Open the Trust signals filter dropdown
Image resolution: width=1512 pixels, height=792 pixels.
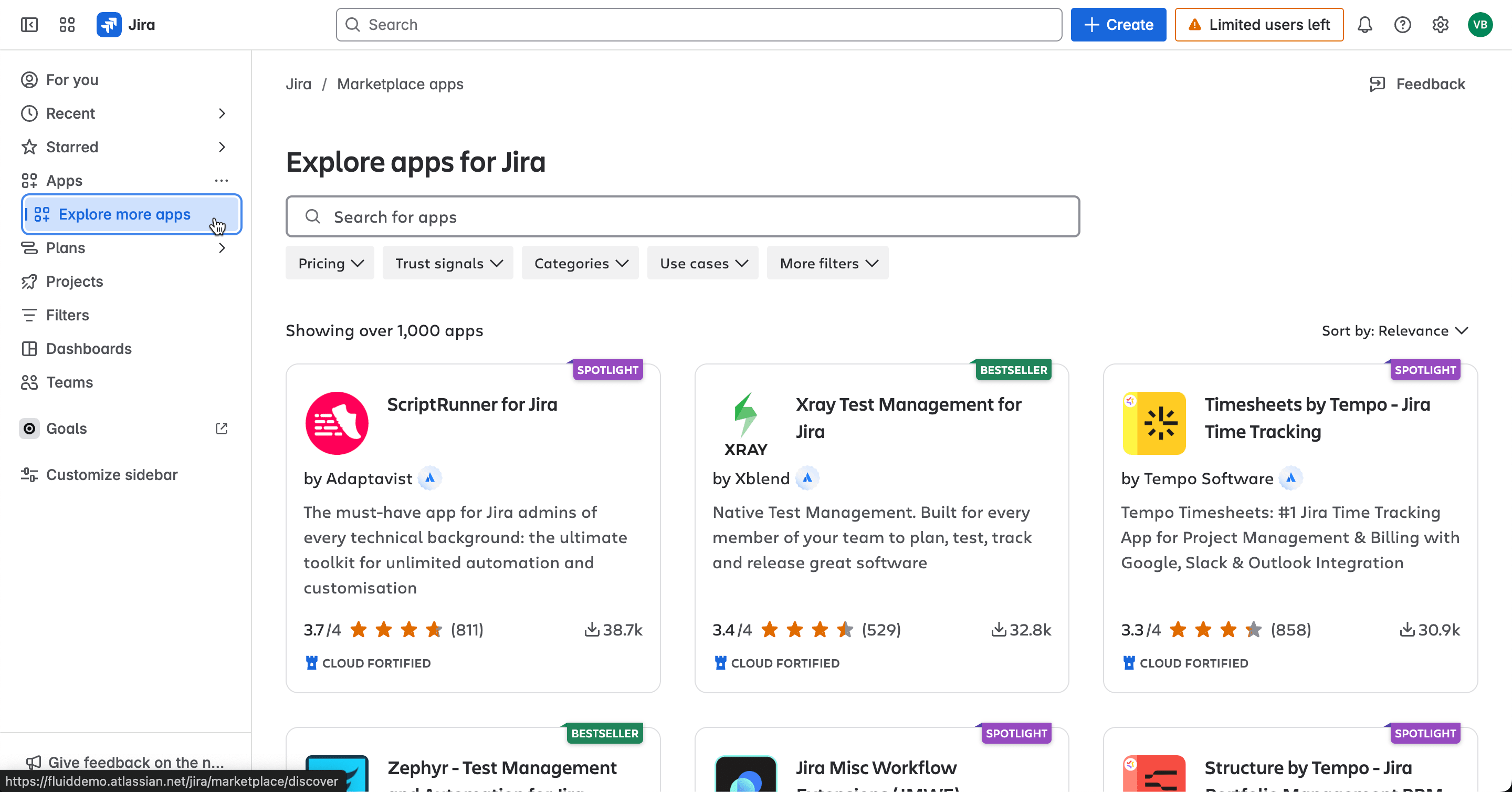pos(448,263)
